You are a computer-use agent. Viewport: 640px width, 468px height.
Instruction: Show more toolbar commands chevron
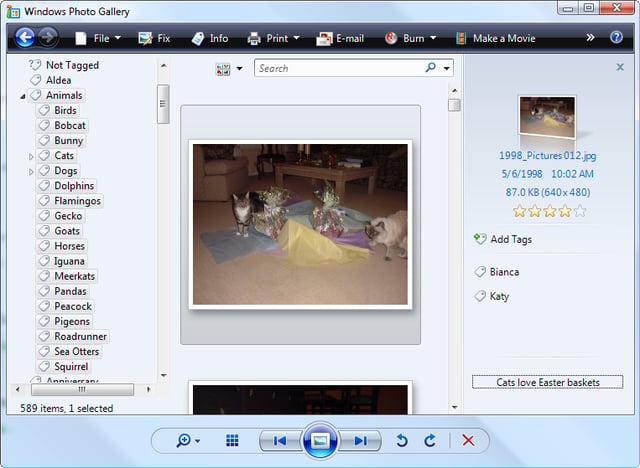point(590,38)
